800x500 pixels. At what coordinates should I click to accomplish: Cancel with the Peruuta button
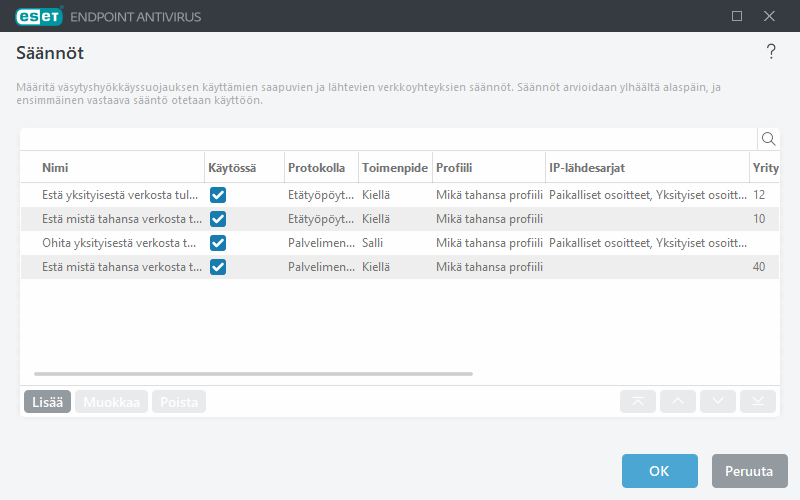(x=749, y=471)
